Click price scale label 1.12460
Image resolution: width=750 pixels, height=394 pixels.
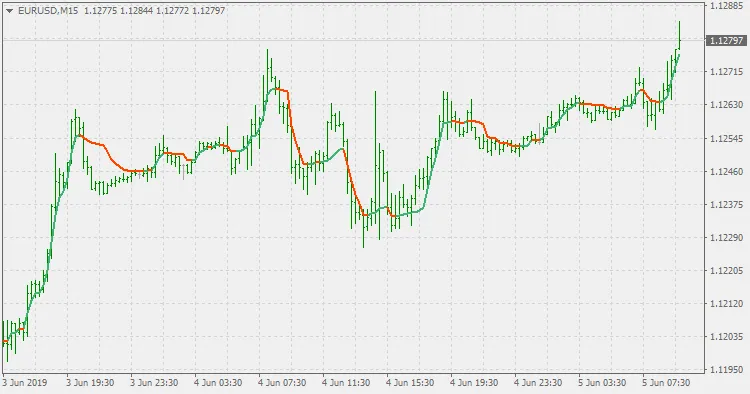click(726, 171)
